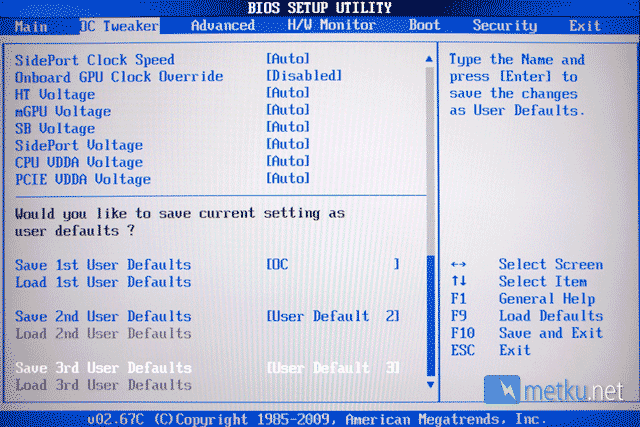Screen dimensions: 640x427
Task: Click the up-down arrows Select Item hint
Action: pyautogui.click(x=519, y=282)
